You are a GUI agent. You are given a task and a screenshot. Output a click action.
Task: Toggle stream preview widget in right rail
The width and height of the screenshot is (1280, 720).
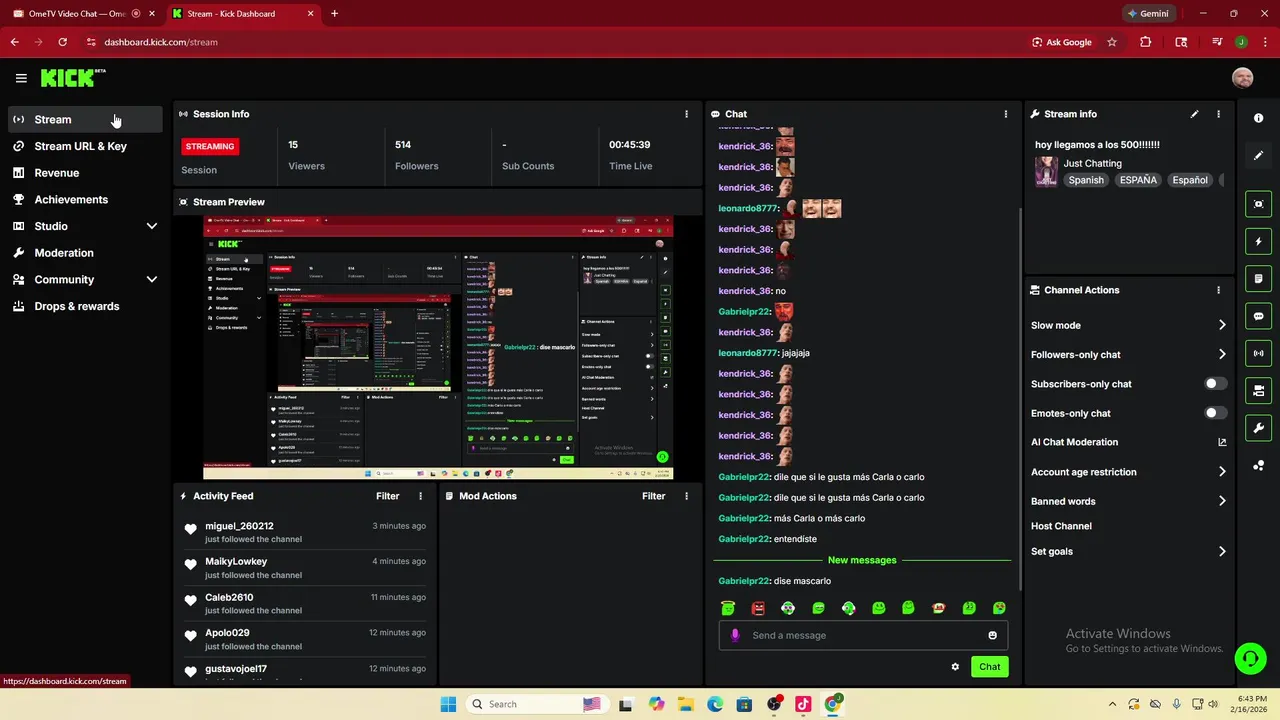pos(1258,204)
